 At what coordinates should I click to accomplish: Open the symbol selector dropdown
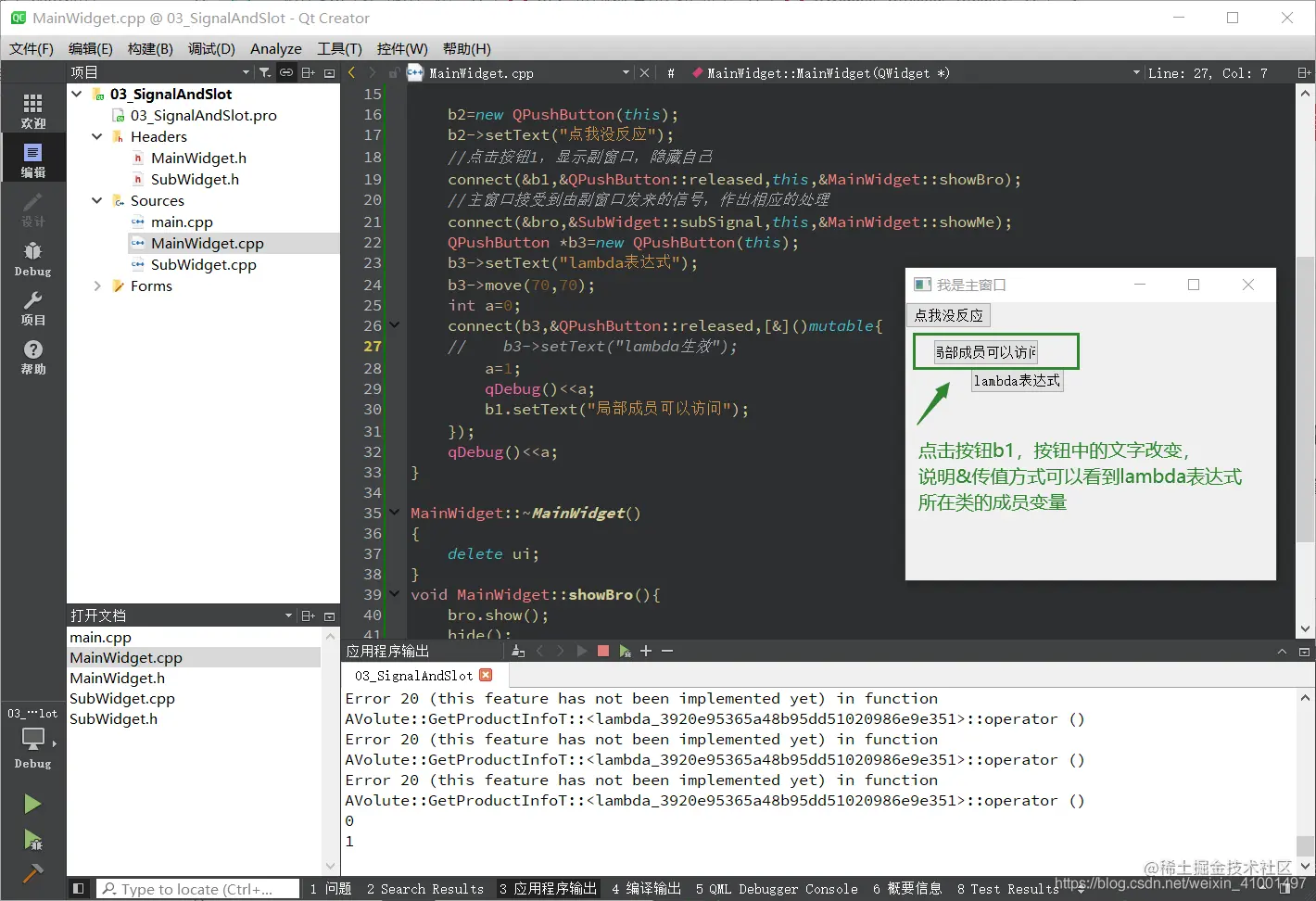[x=1136, y=72]
